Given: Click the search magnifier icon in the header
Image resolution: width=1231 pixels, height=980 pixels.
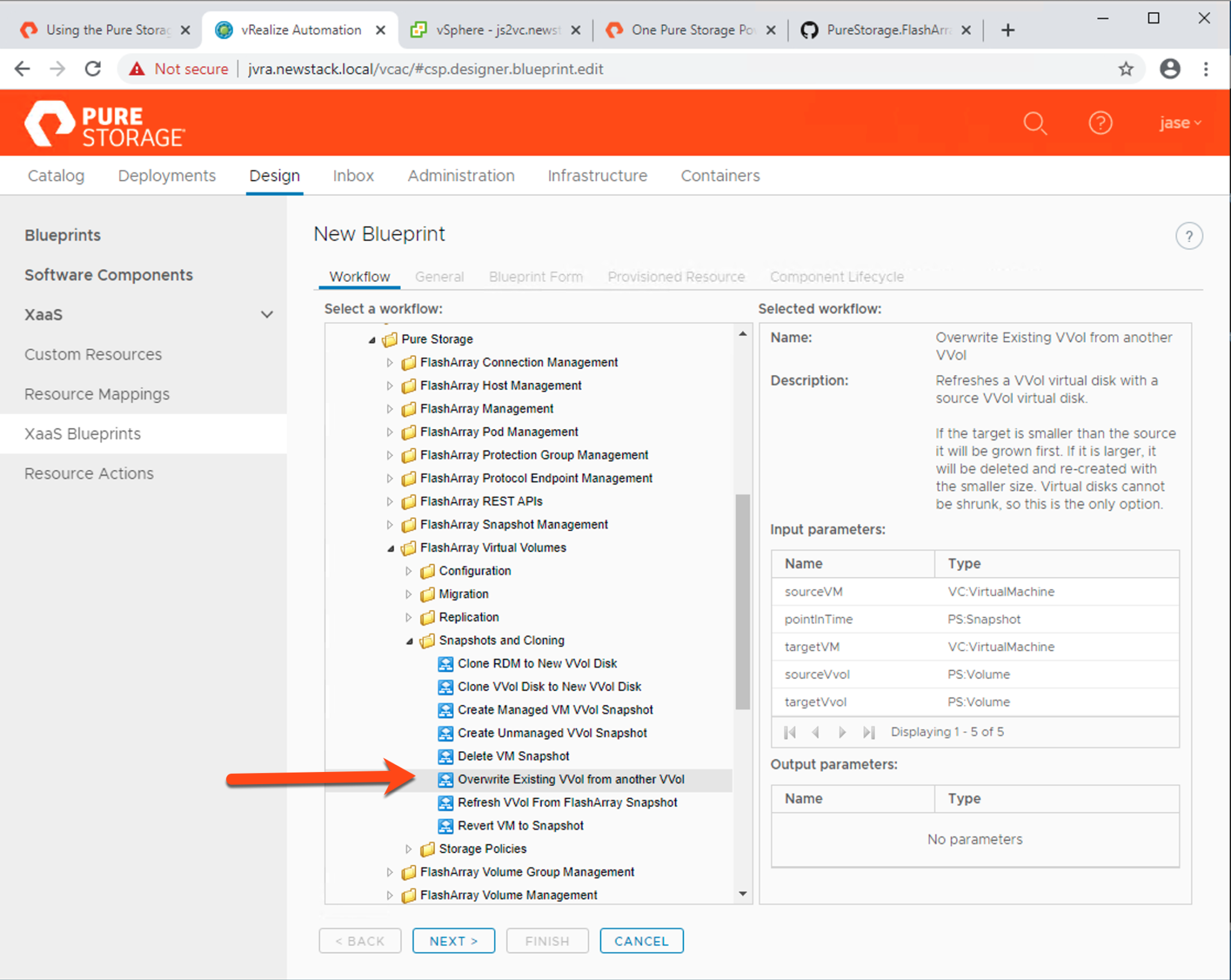Looking at the screenshot, I should coord(1035,123).
